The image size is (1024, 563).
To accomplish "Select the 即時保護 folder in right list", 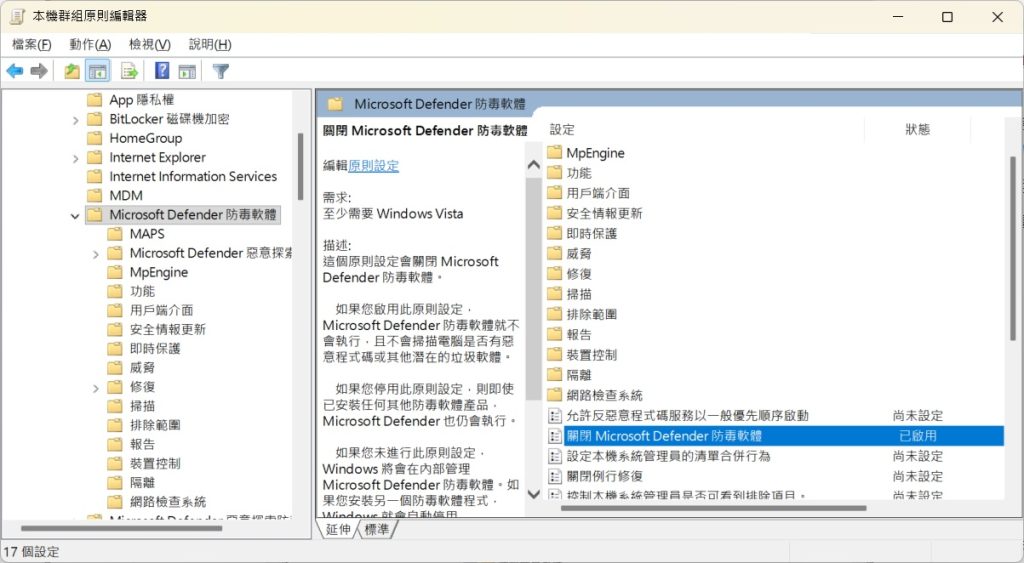I will pyautogui.click(x=591, y=233).
